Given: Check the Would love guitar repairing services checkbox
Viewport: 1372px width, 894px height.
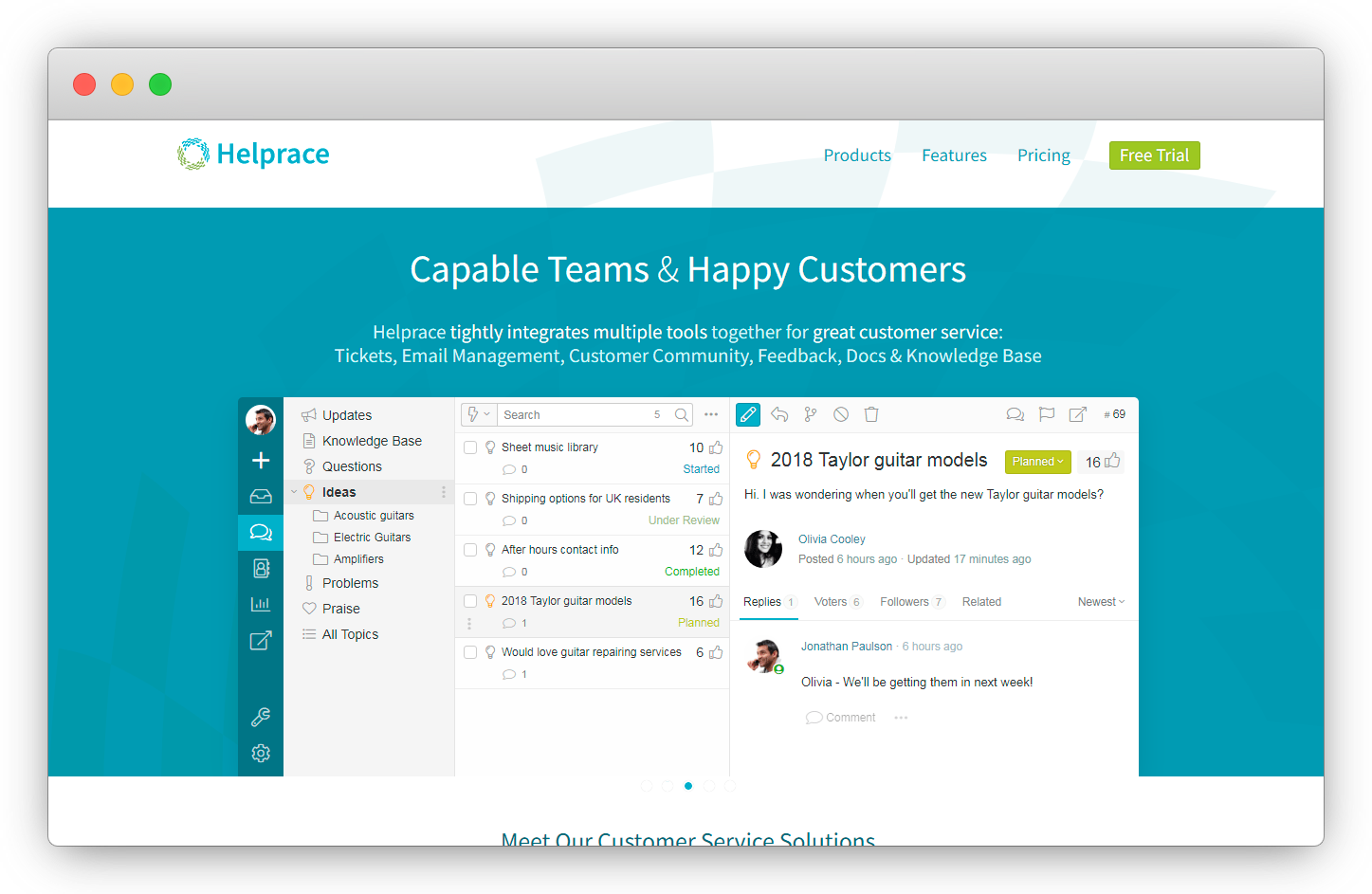Looking at the screenshot, I should click(x=470, y=652).
